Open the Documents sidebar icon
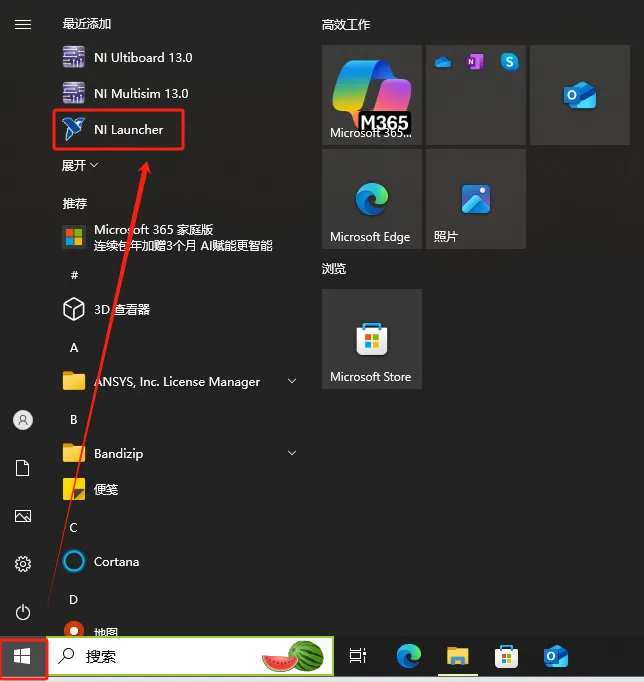Viewport: 644px width, 682px height. (23, 468)
